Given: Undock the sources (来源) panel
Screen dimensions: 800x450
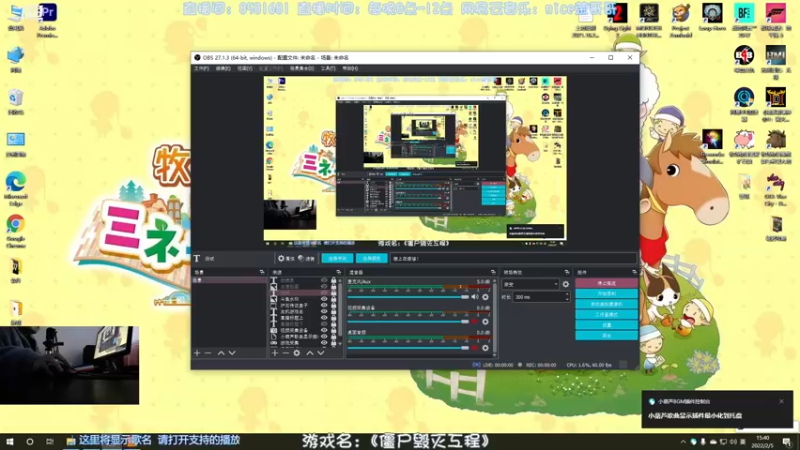Looking at the screenshot, I should [338, 272].
